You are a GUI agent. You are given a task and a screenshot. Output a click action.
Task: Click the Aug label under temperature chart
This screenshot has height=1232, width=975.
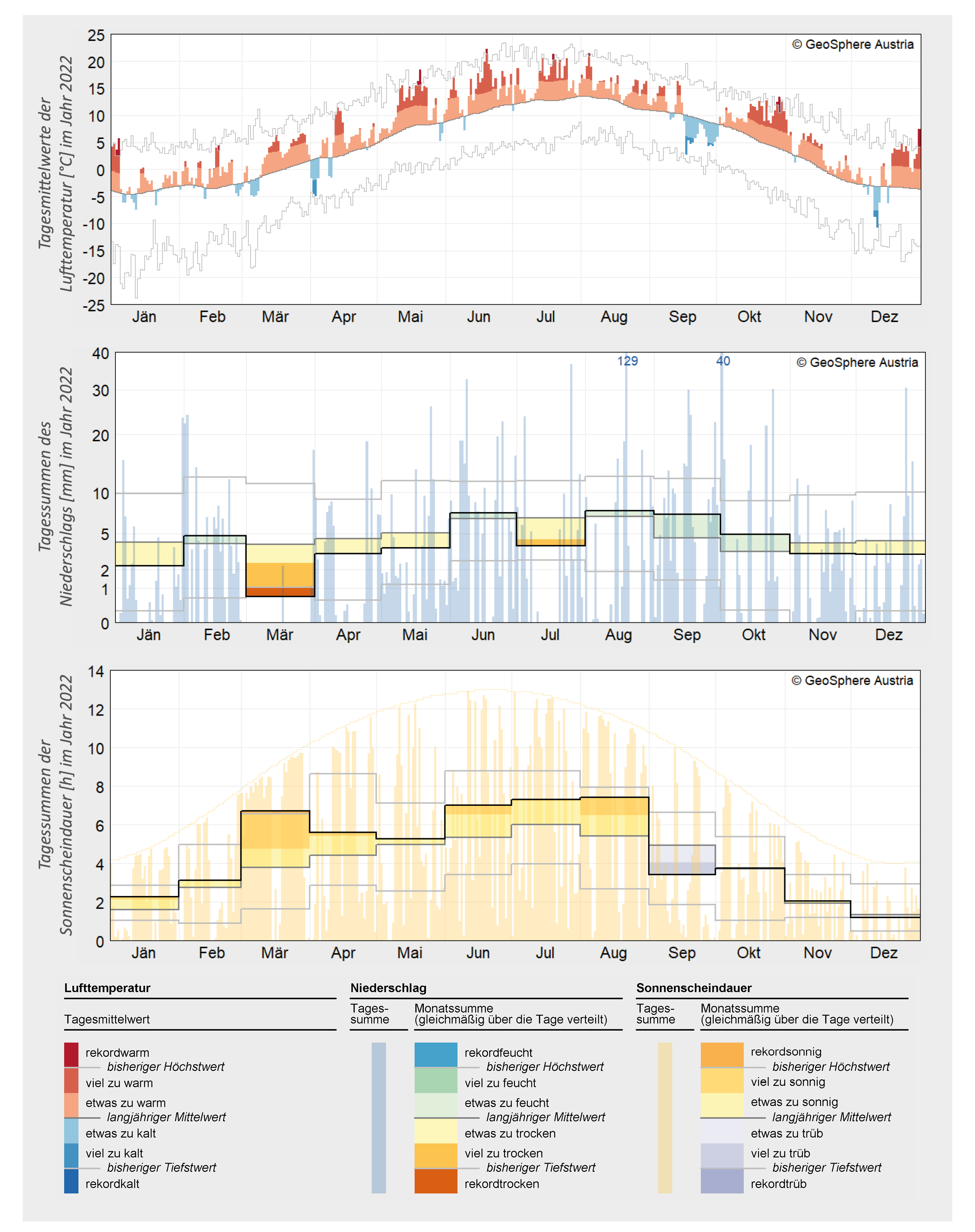tap(614, 317)
